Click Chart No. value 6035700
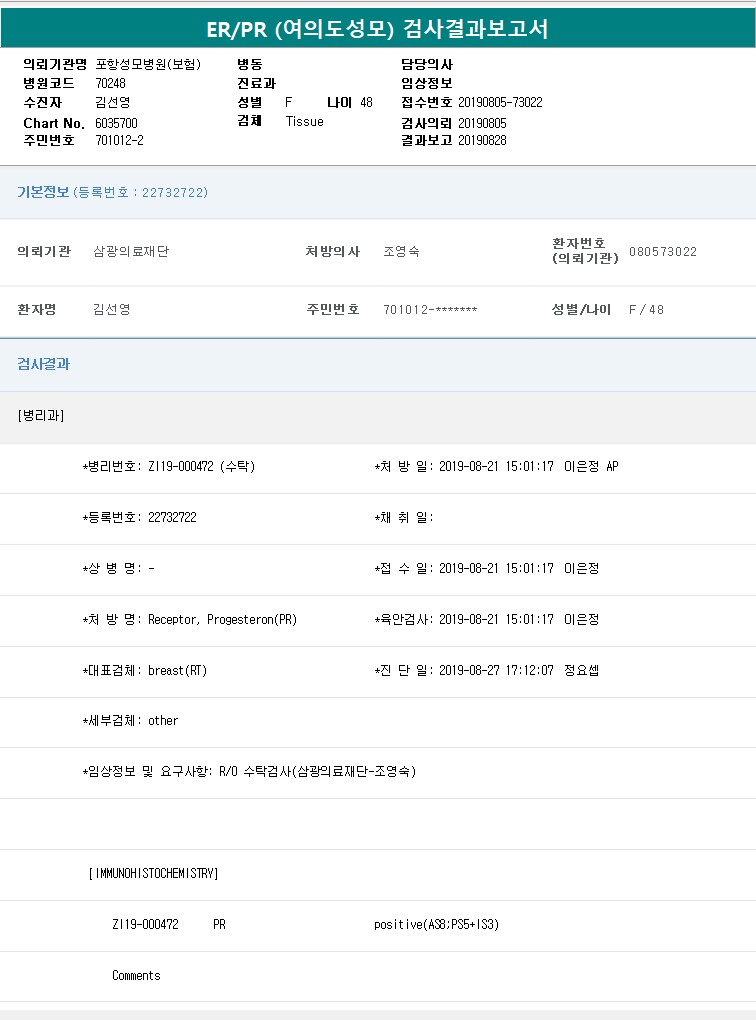Image resolution: width=756 pixels, height=1020 pixels. click(117, 122)
